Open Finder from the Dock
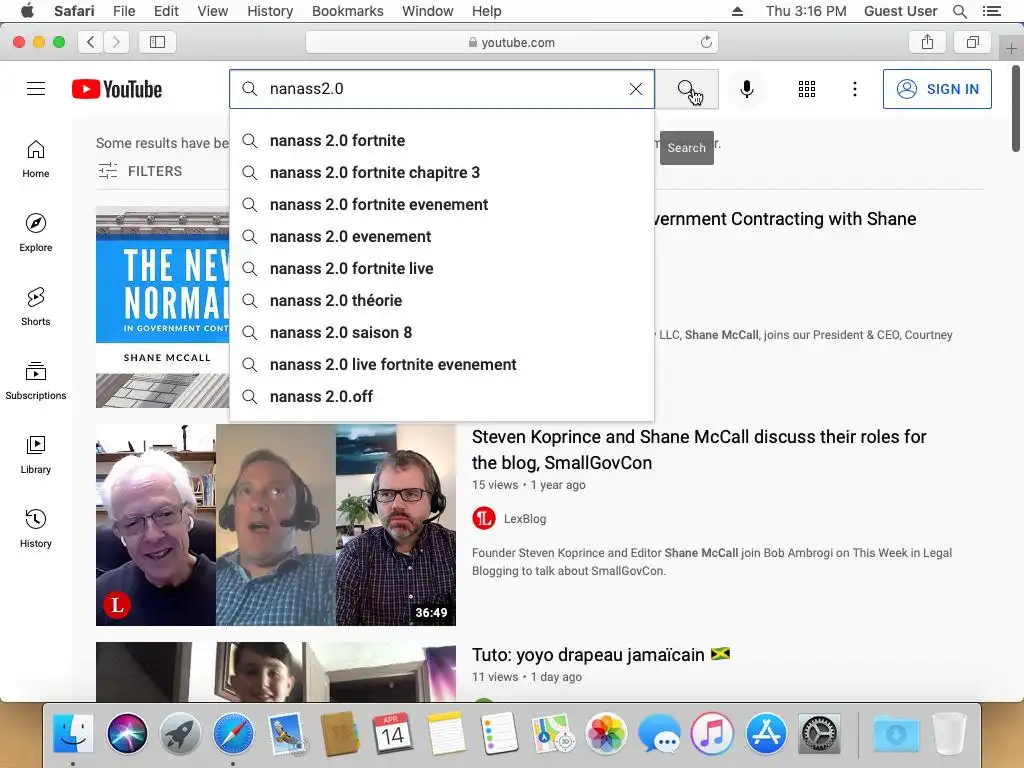The image size is (1024, 768). (73, 733)
